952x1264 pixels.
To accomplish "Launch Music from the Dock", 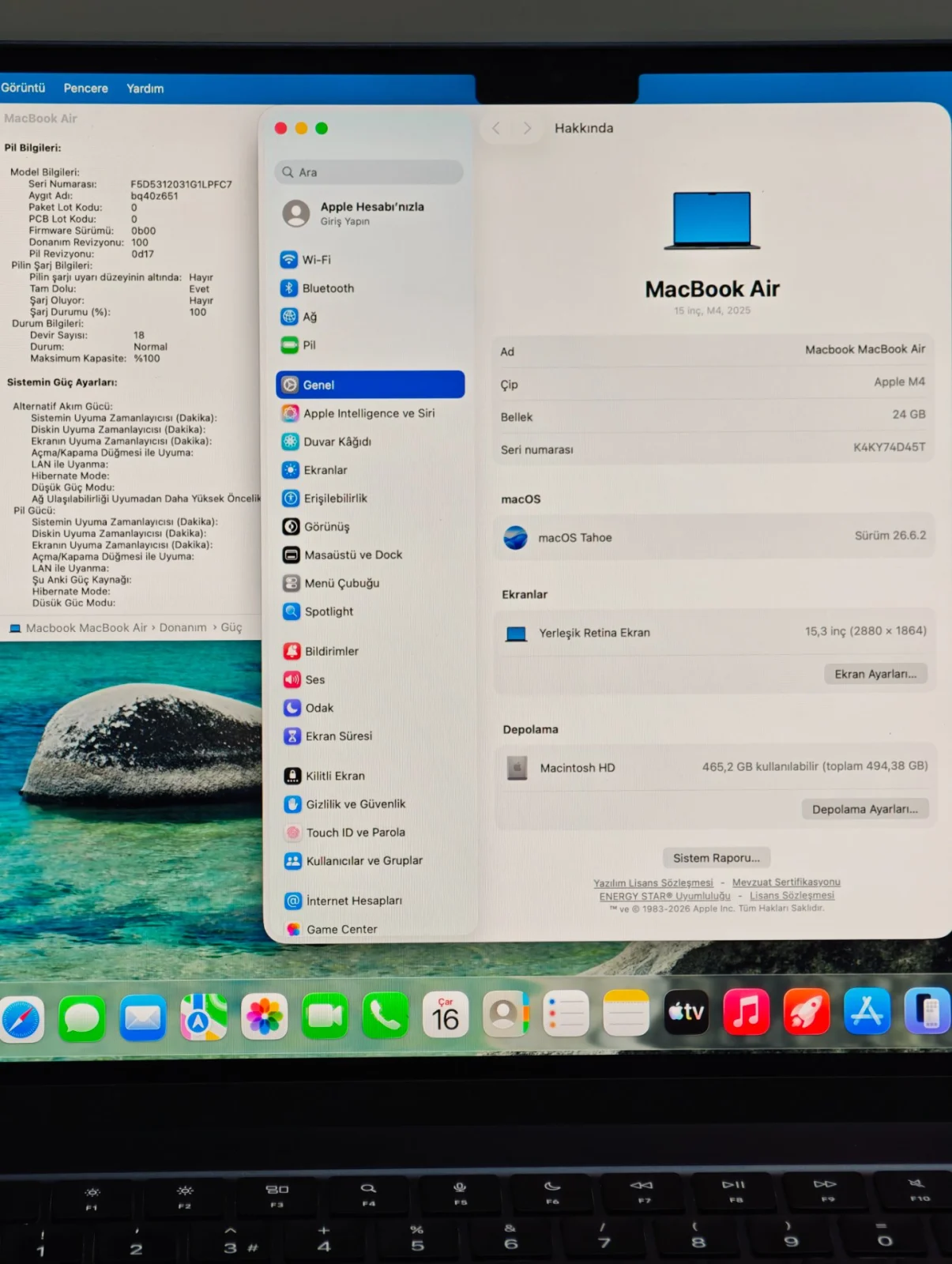I will 746,1011.
